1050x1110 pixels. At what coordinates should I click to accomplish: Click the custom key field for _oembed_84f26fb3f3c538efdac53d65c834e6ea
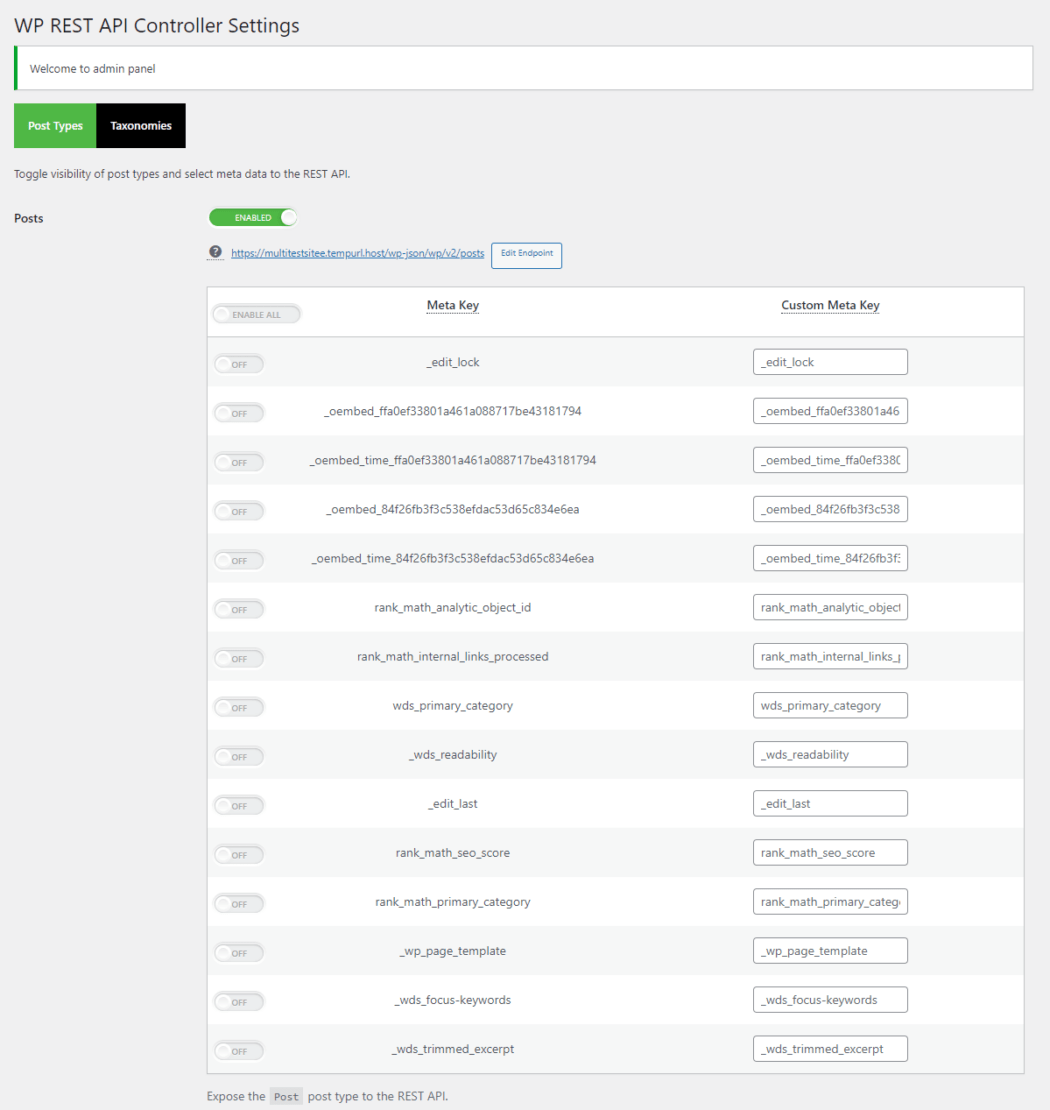(831, 509)
